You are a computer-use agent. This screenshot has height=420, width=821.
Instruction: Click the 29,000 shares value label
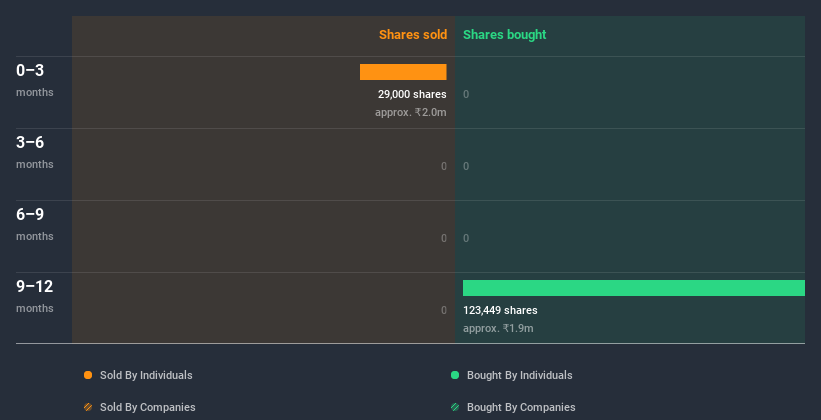pos(412,94)
